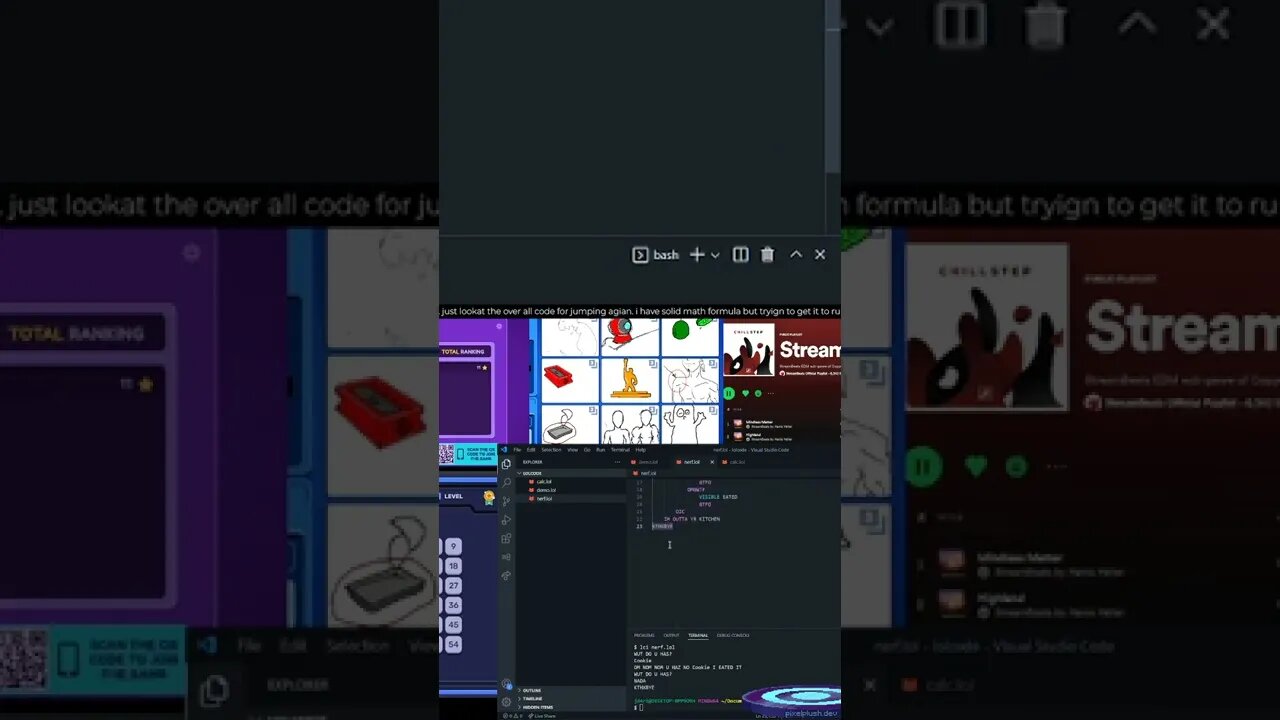Close the nerf.lol editor tab
The height and width of the screenshot is (720, 1280).
pos(712,462)
